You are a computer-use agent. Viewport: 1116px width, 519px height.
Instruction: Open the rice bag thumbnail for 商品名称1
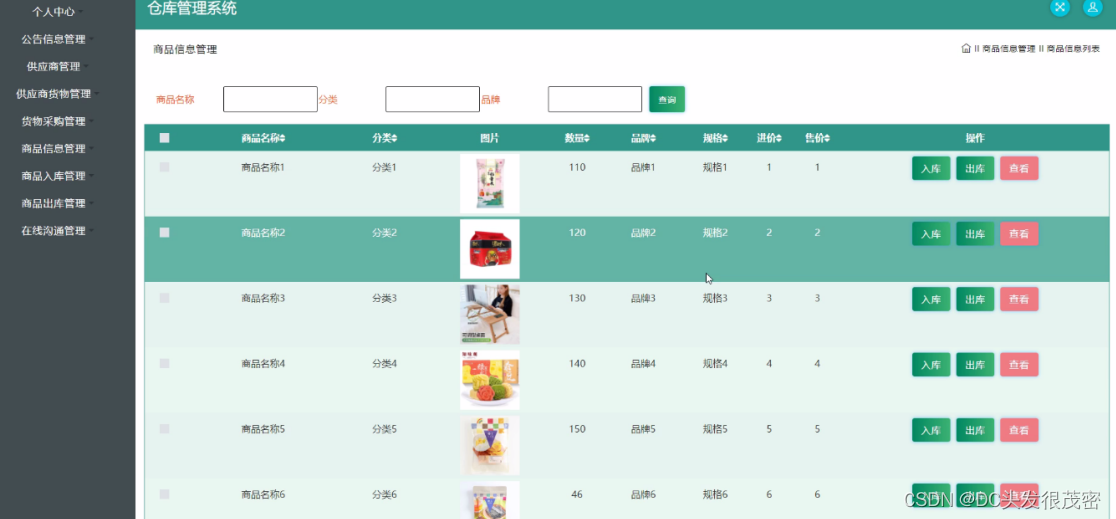[x=490, y=184]
